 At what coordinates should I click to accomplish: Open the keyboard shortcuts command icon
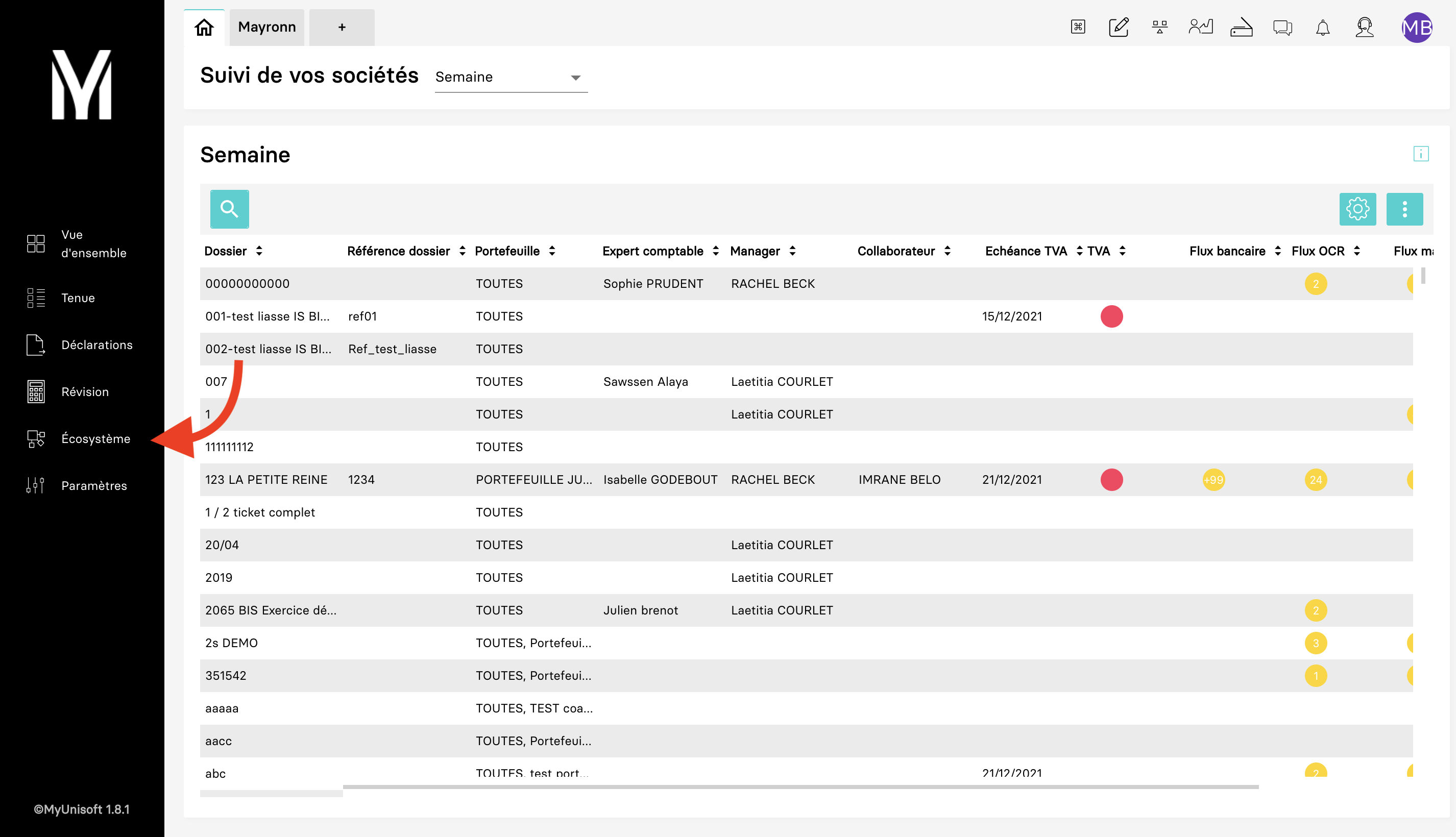point(1078,27)
